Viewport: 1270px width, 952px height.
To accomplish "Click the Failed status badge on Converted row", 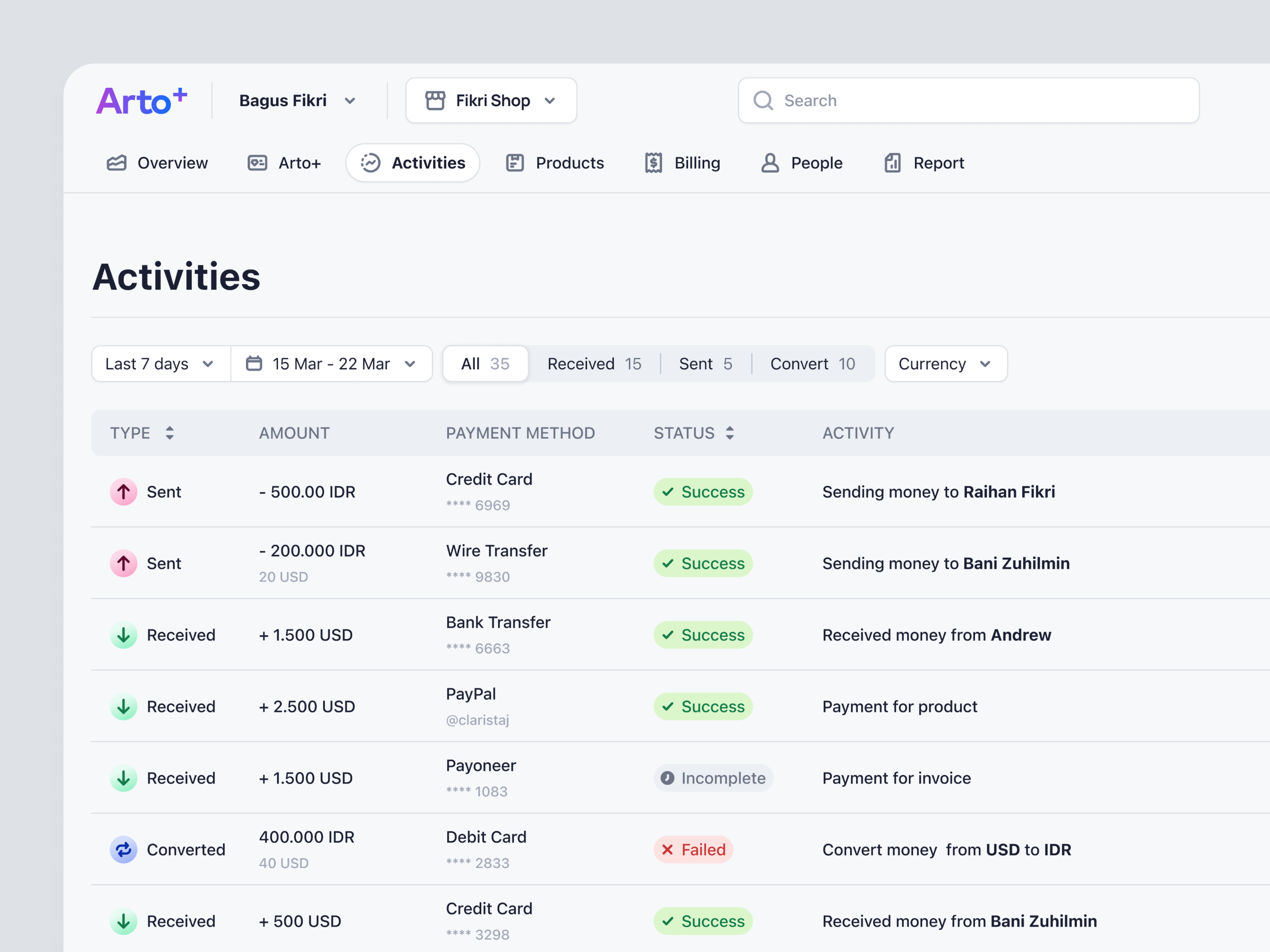I will click(x=693, y=850).
